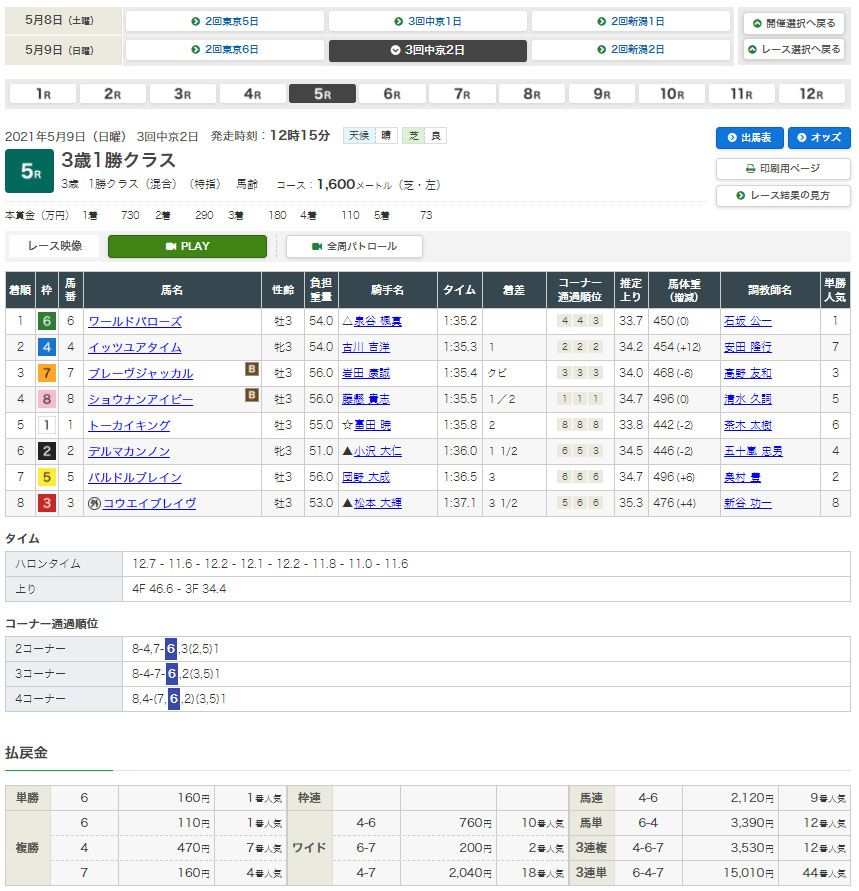Open trainer 石坂 公一 profile link
859x891 pixels.
(x=747, y=322)
